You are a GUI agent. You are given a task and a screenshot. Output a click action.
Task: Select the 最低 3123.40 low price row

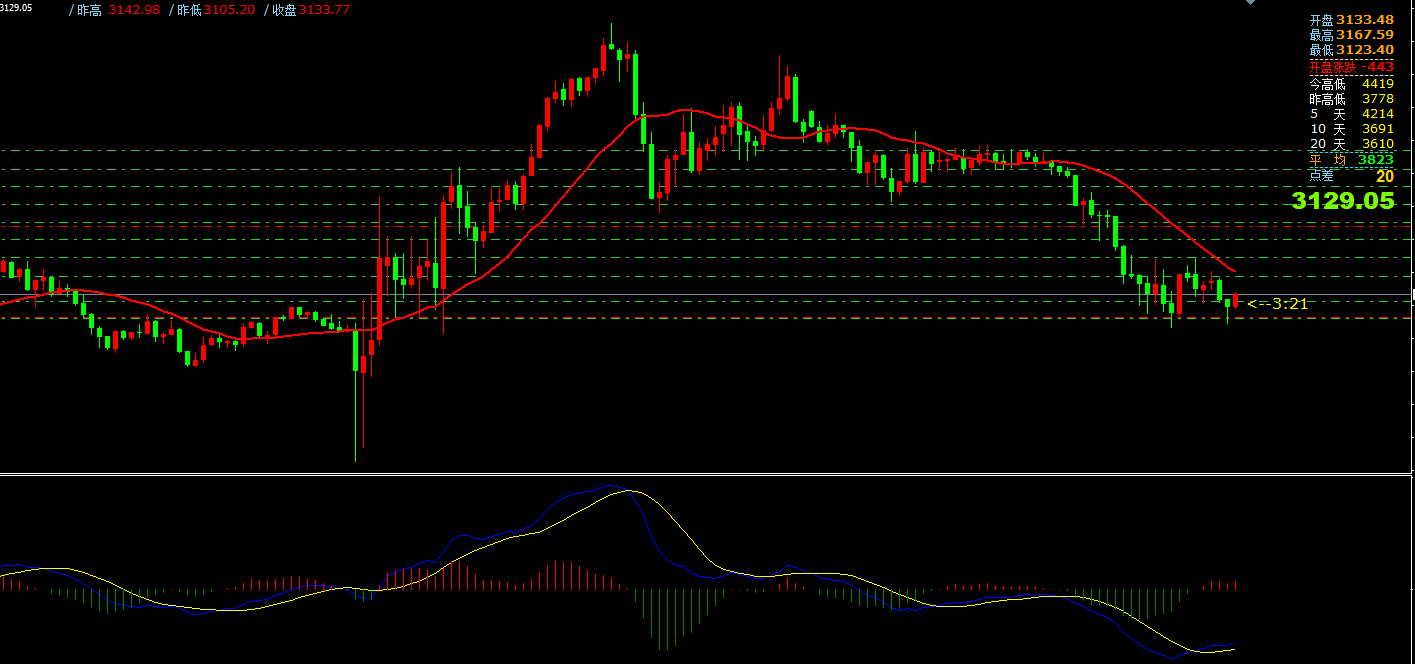[x=1351, y=50]
